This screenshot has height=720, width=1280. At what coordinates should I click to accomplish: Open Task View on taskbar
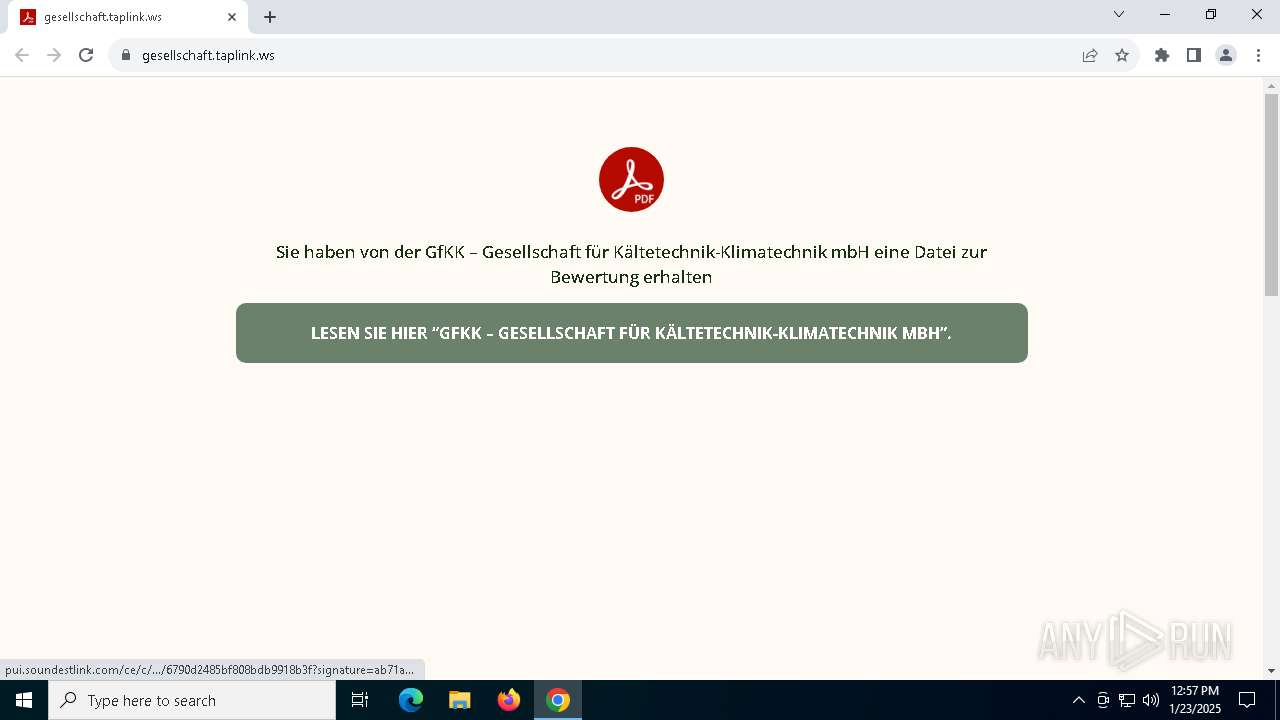pyautogui.click(x=361, y=700)
